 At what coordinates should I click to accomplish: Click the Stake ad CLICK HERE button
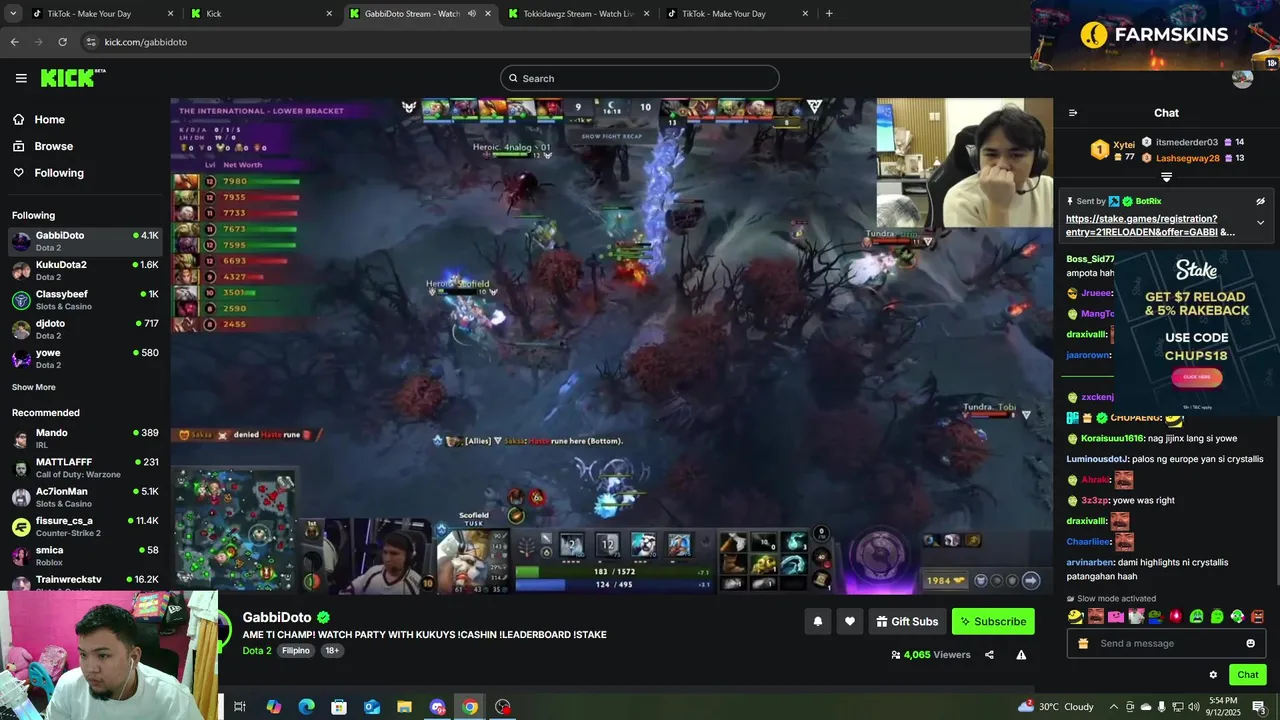pyautogui.click(x=1197, y=377)
